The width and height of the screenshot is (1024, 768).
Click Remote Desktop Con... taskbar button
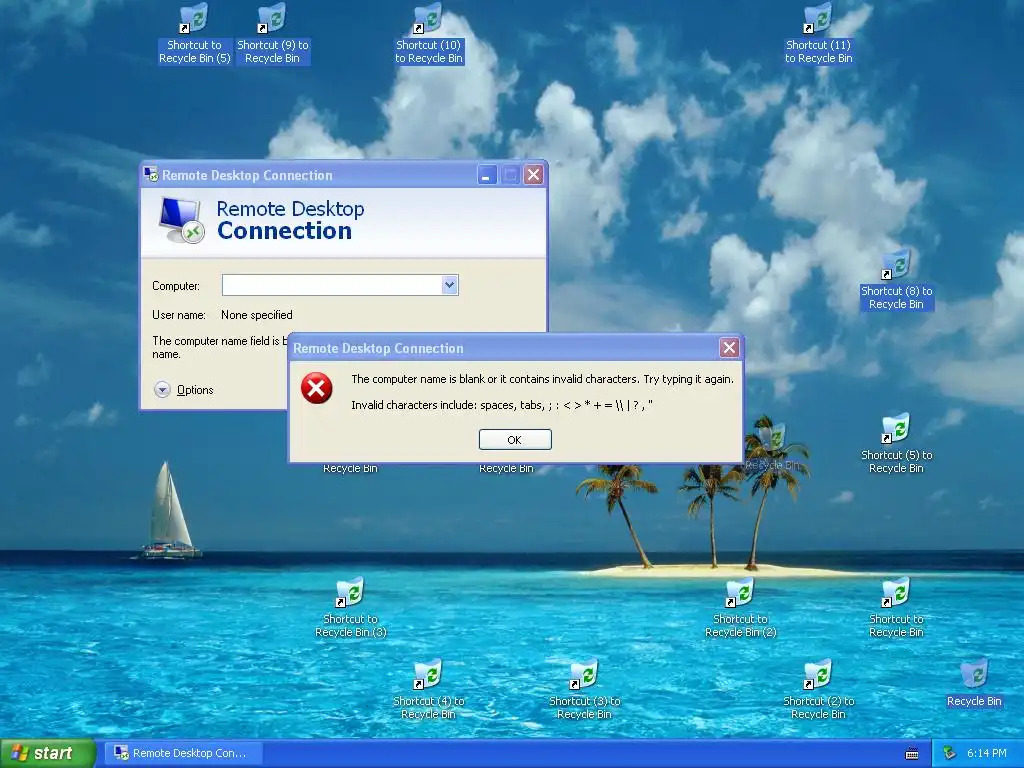coord(183,753)
